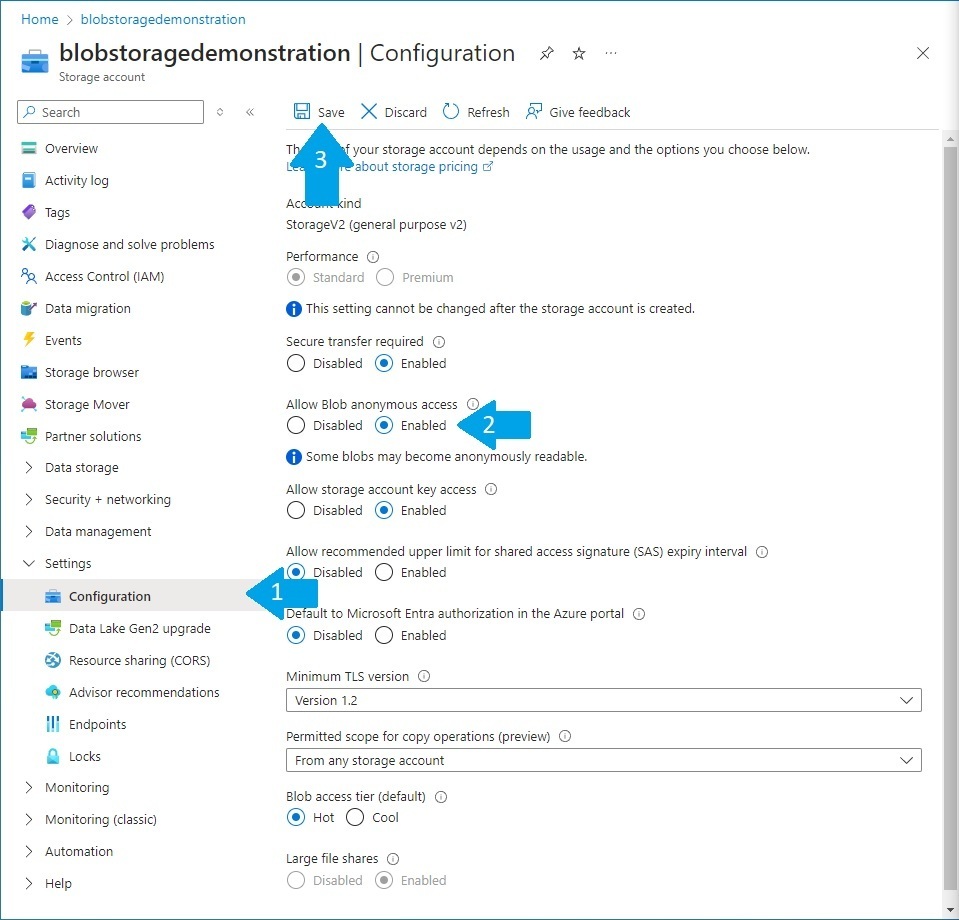959x920 pixels.
Task: Click the Endpoints icon
Action: point(53,724)
